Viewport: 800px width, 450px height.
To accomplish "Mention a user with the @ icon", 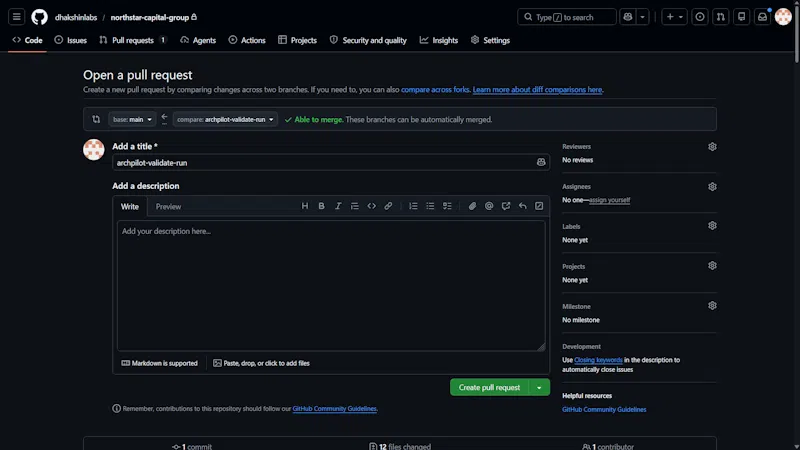I will [489, 206].
